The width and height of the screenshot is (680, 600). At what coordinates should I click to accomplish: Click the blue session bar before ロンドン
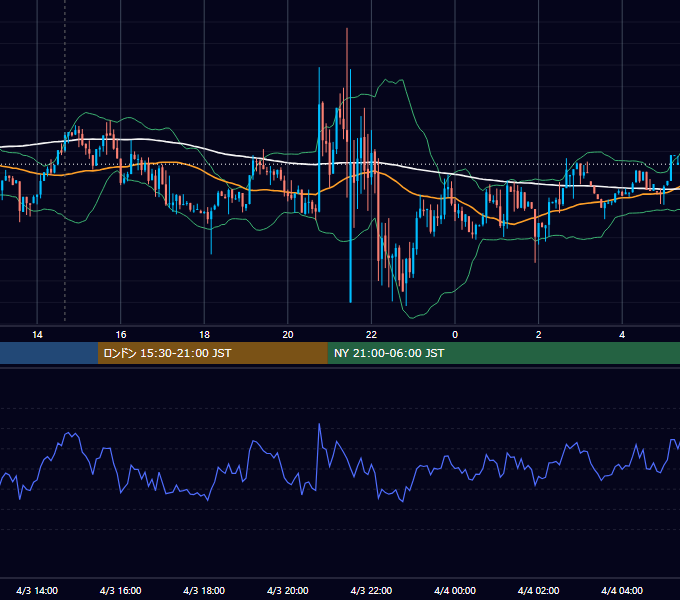(x=49, y=353)
